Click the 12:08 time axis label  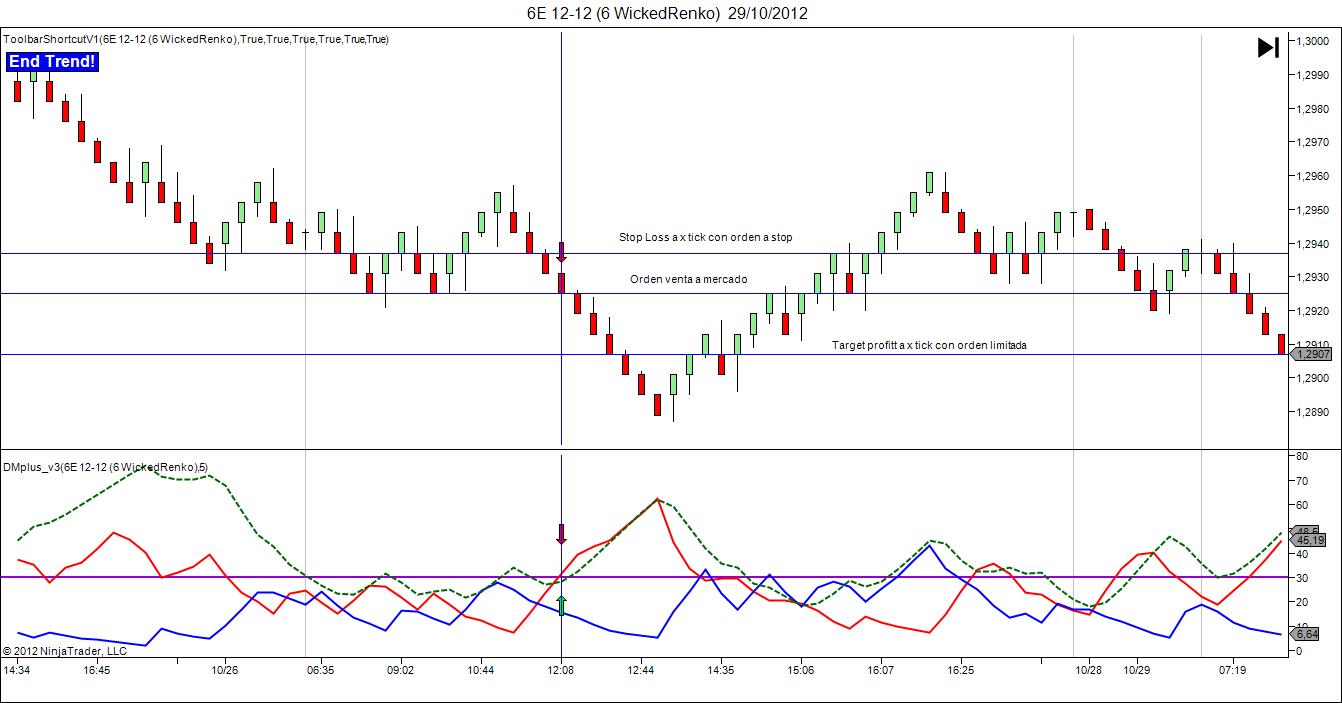point(561,670)
